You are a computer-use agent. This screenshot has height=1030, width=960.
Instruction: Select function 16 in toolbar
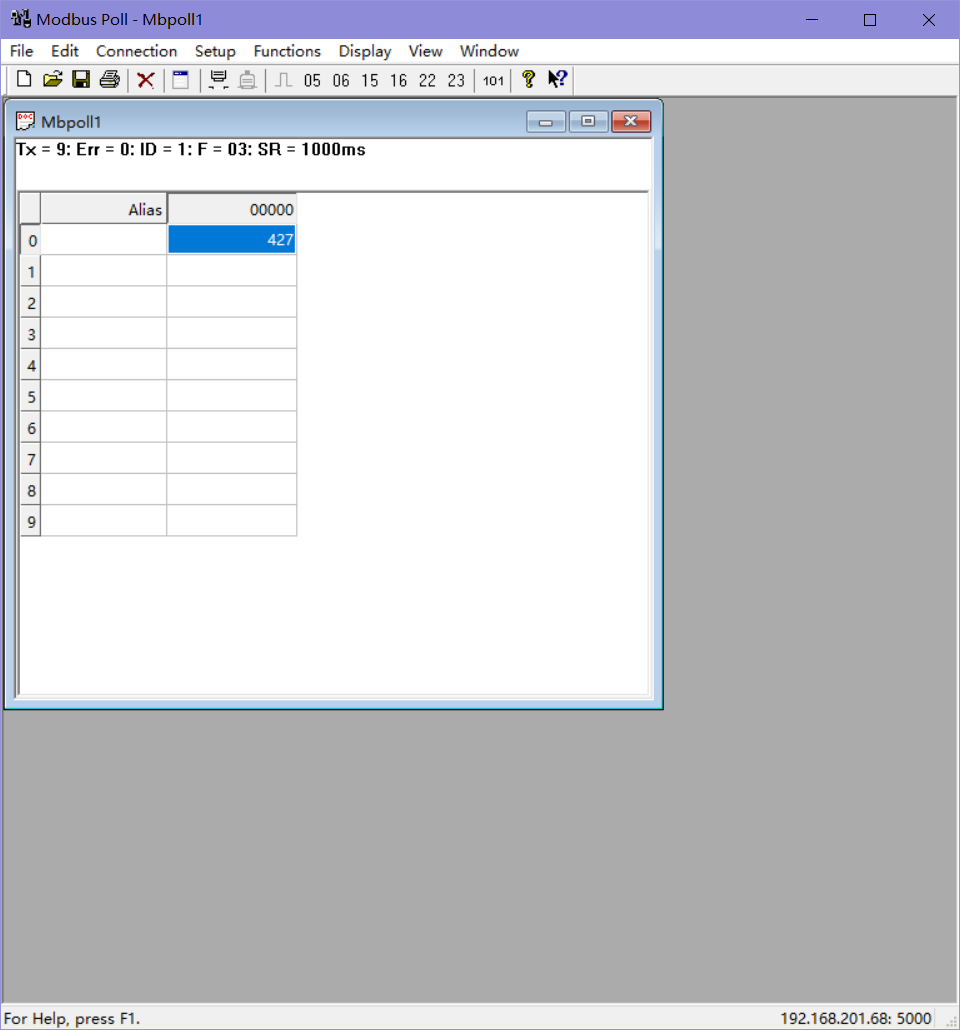point(398,80)
